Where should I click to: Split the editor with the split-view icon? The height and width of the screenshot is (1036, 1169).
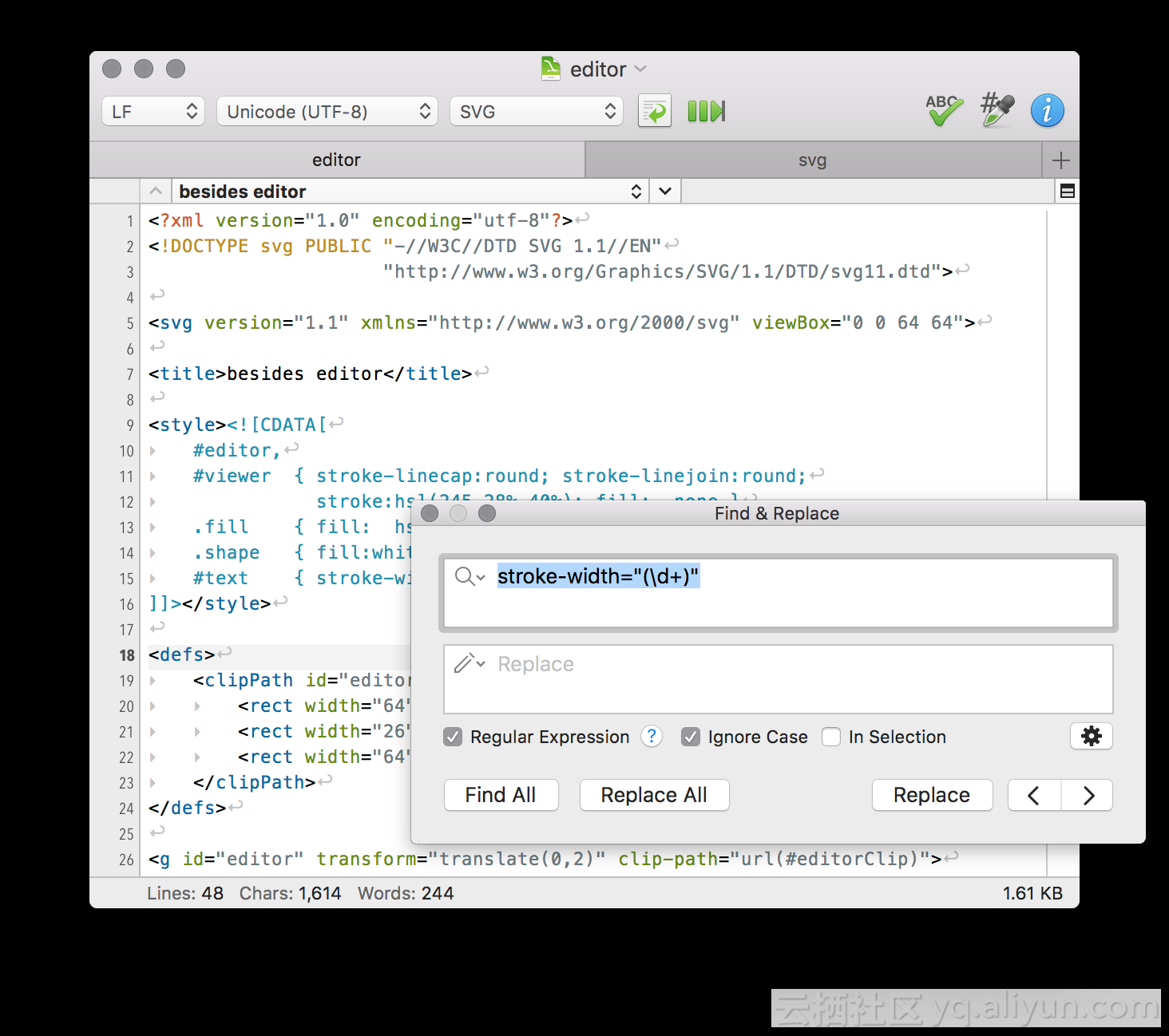tap(1067, 191)
